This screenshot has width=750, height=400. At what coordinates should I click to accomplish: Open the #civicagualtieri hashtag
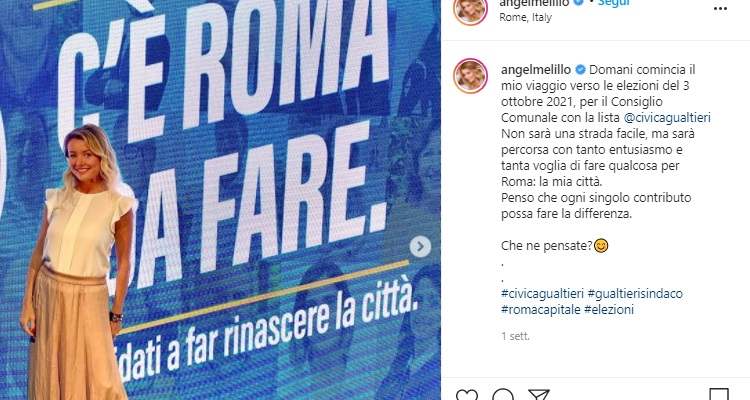(x=542, y=293)
